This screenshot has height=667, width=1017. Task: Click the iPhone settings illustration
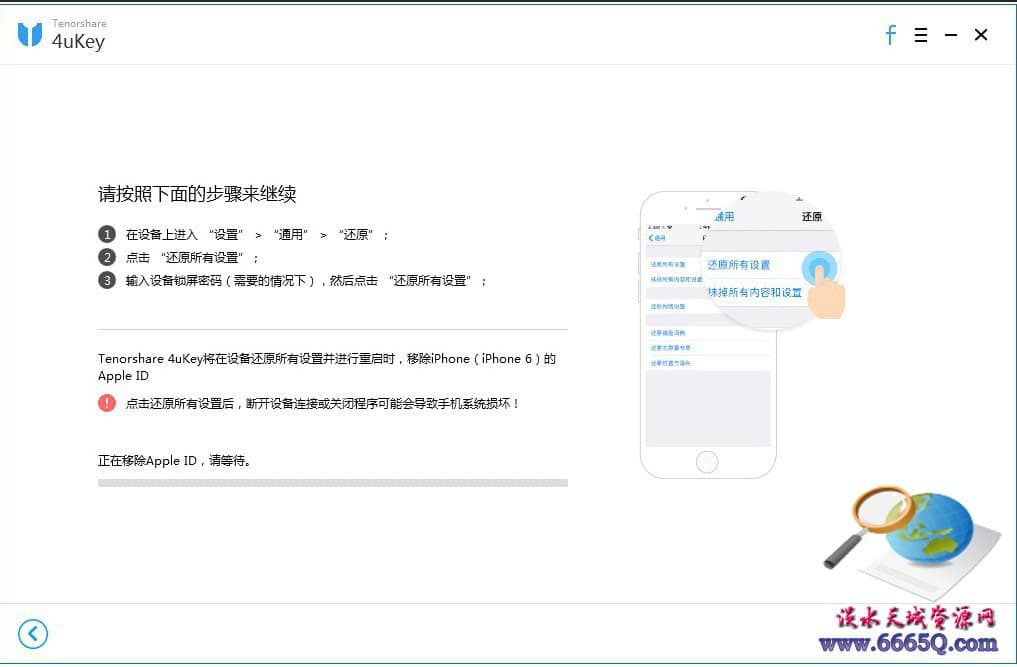click(x=741, y=334)
